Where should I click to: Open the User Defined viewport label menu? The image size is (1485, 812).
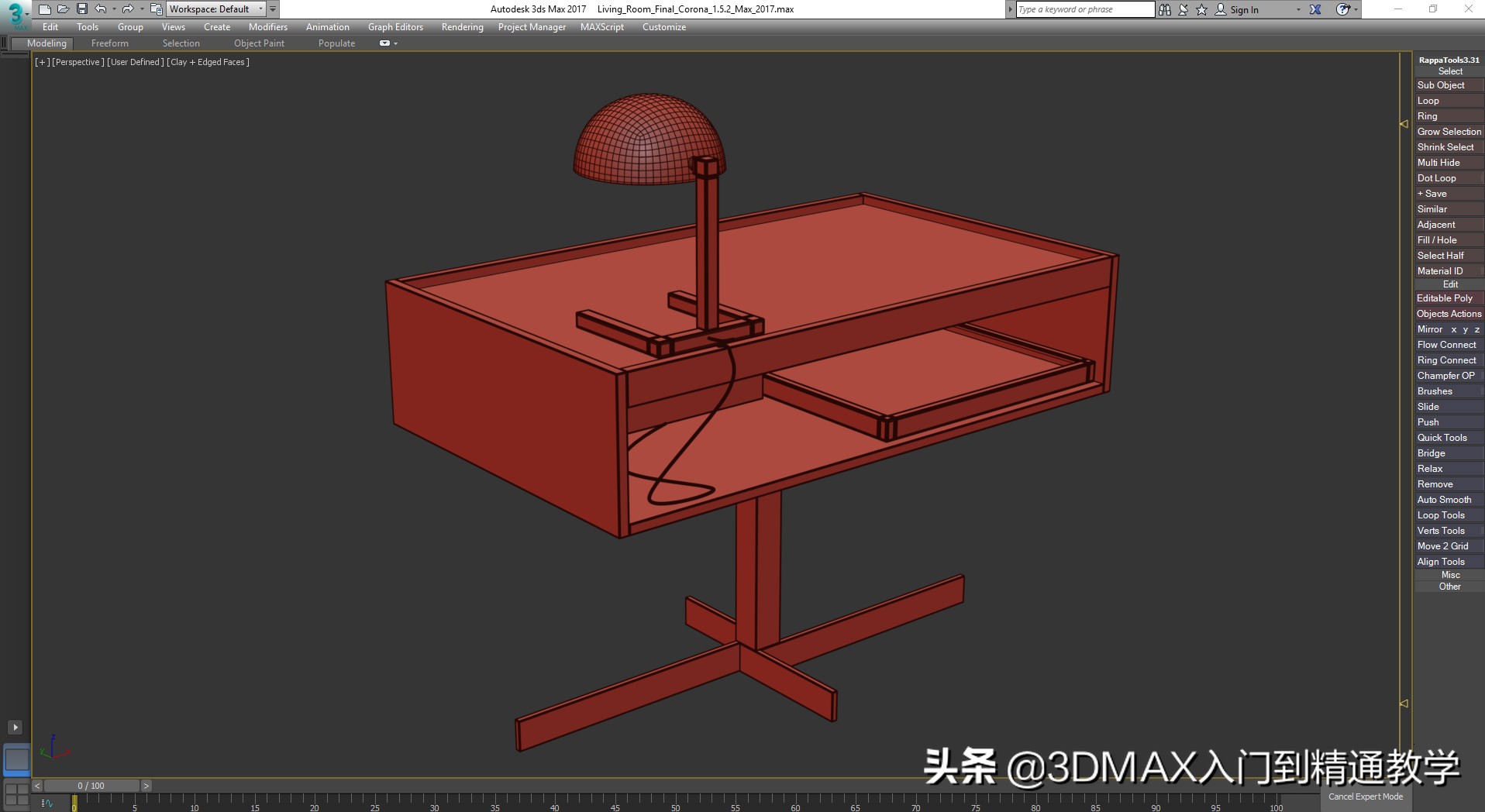pos(135,62)
